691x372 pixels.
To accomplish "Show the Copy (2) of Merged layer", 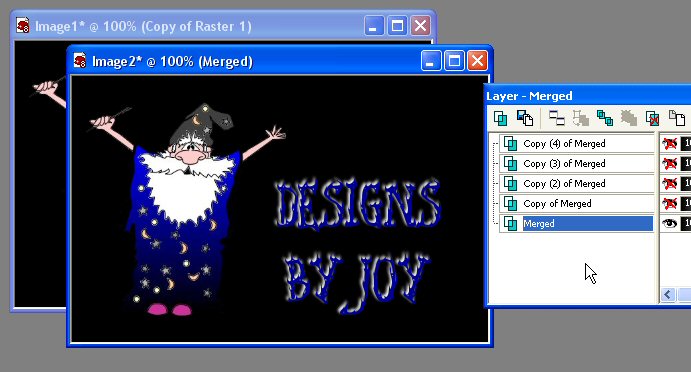I will coord(669,183).
